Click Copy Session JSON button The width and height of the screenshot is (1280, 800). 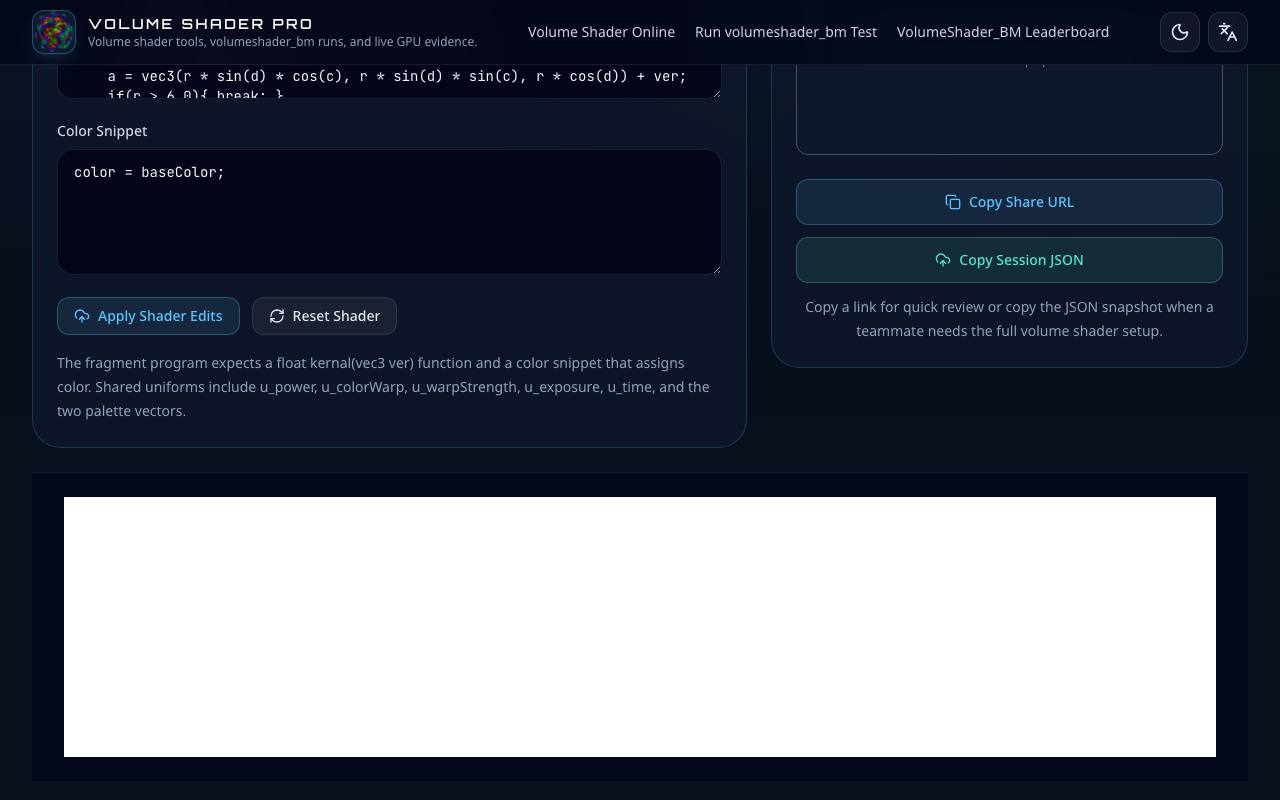pyautogui.click(x=1009, y=260)
